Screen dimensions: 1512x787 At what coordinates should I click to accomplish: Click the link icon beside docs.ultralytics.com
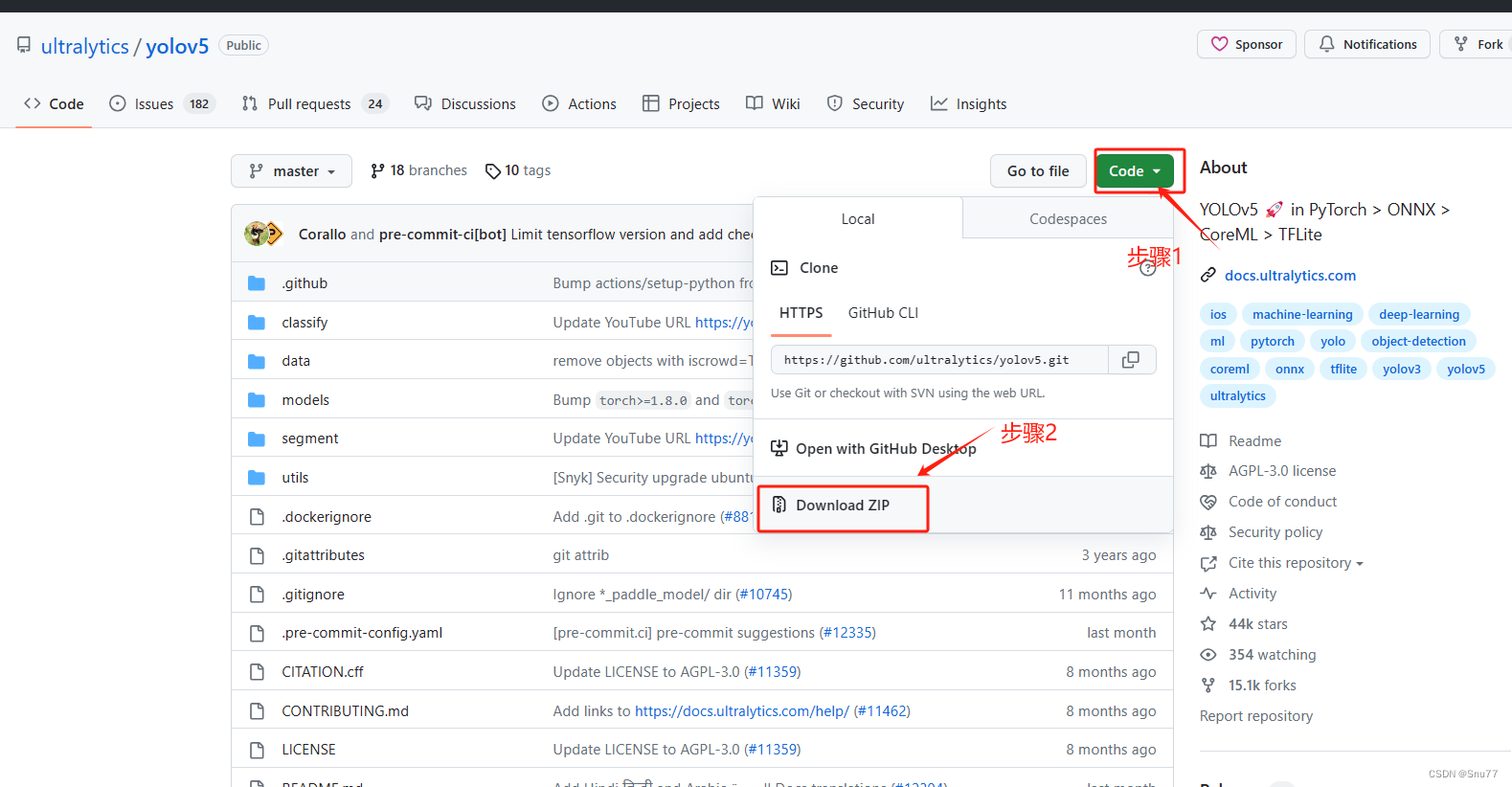tap(1208, 276)
